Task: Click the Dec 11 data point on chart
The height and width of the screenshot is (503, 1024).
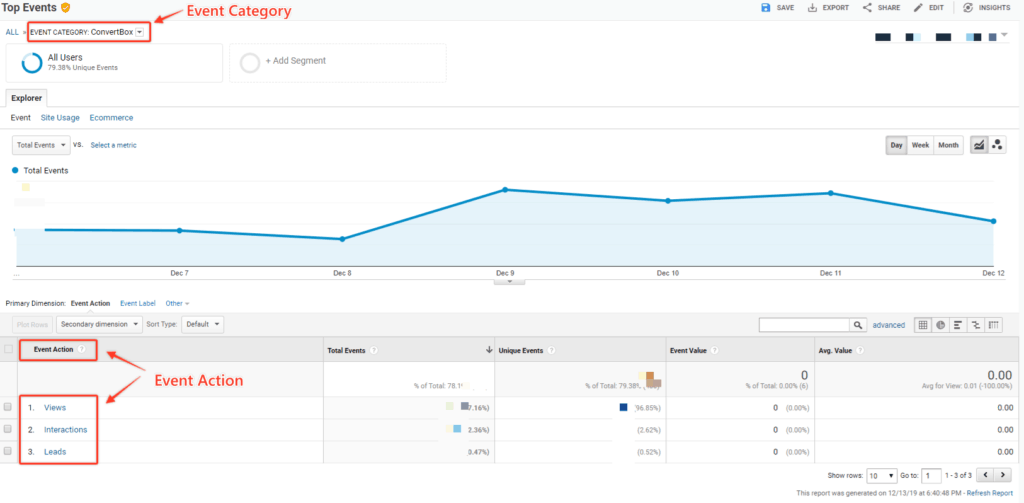Action: (x=831, y=193)
